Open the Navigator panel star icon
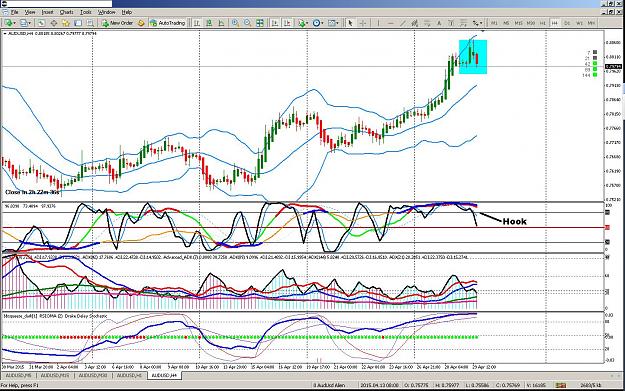This screenshot has width=625, height=391. tap(66, 23)
